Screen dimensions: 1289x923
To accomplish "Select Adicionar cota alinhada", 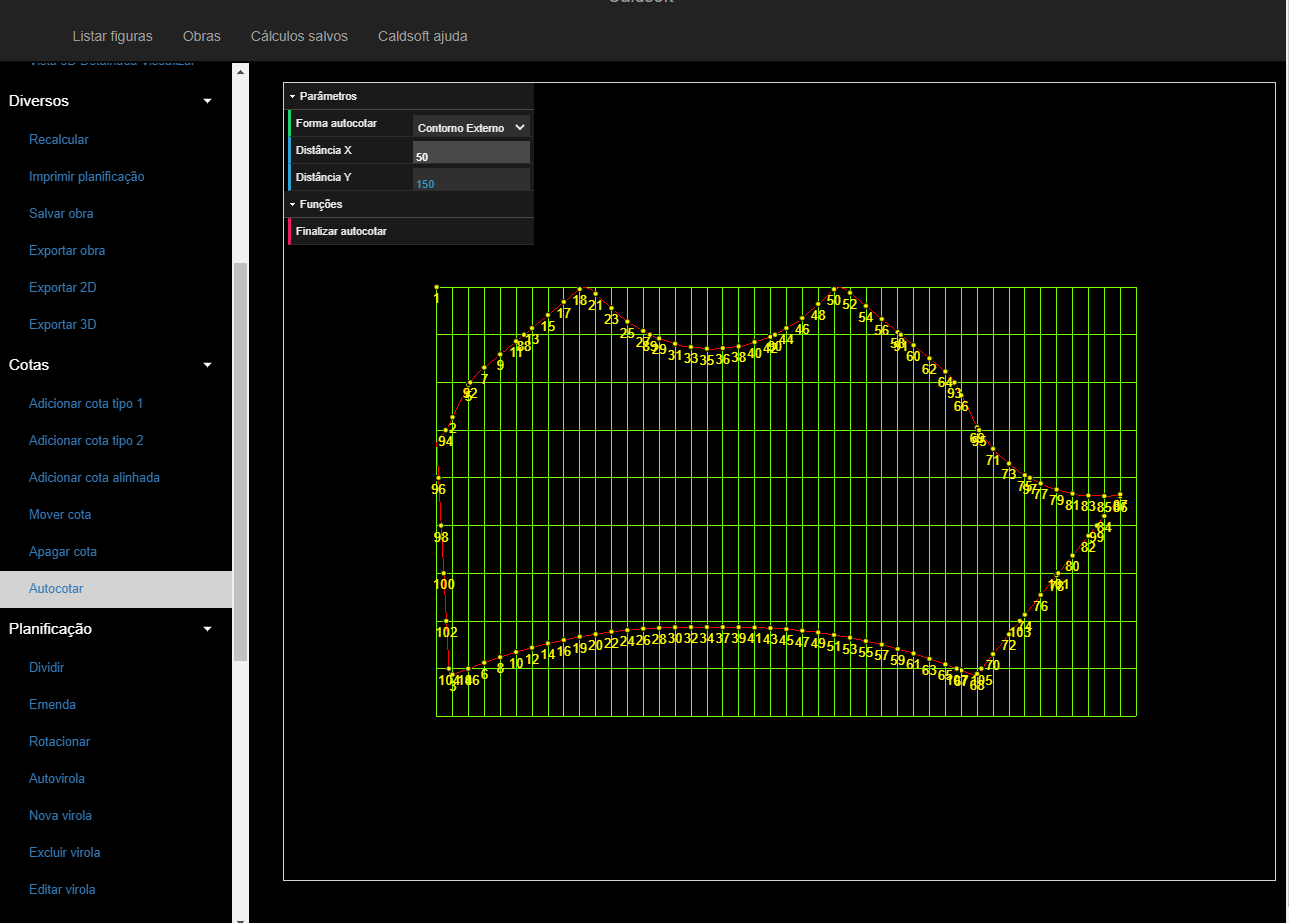I will 94,478.
